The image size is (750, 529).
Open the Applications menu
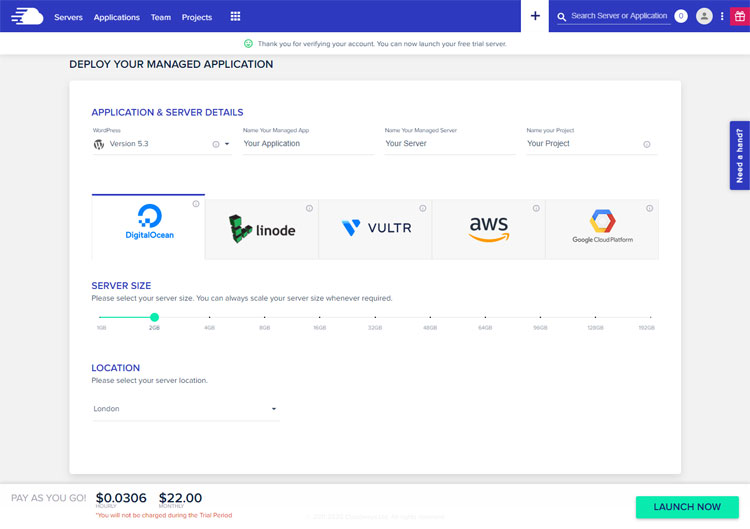[x=117, y=17]
